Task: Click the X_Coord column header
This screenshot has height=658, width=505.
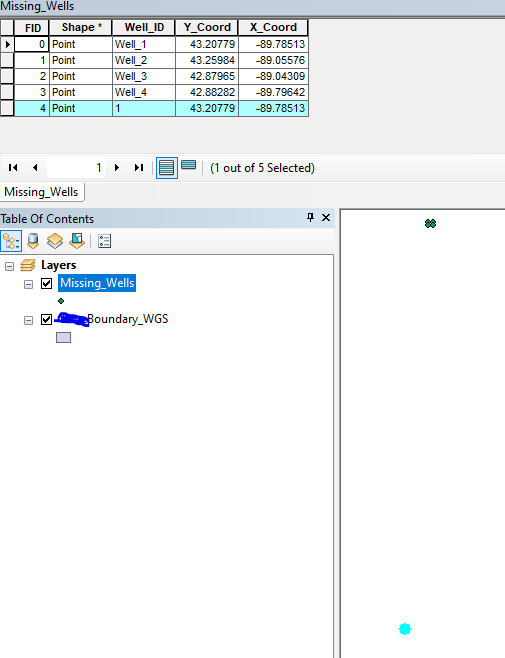Action: pos(273,28)
